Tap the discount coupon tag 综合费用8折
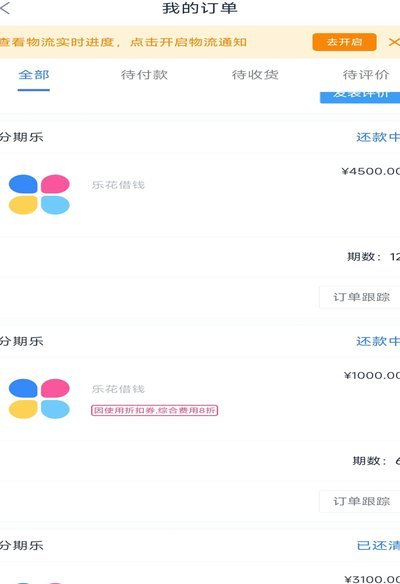 (154, 410)
